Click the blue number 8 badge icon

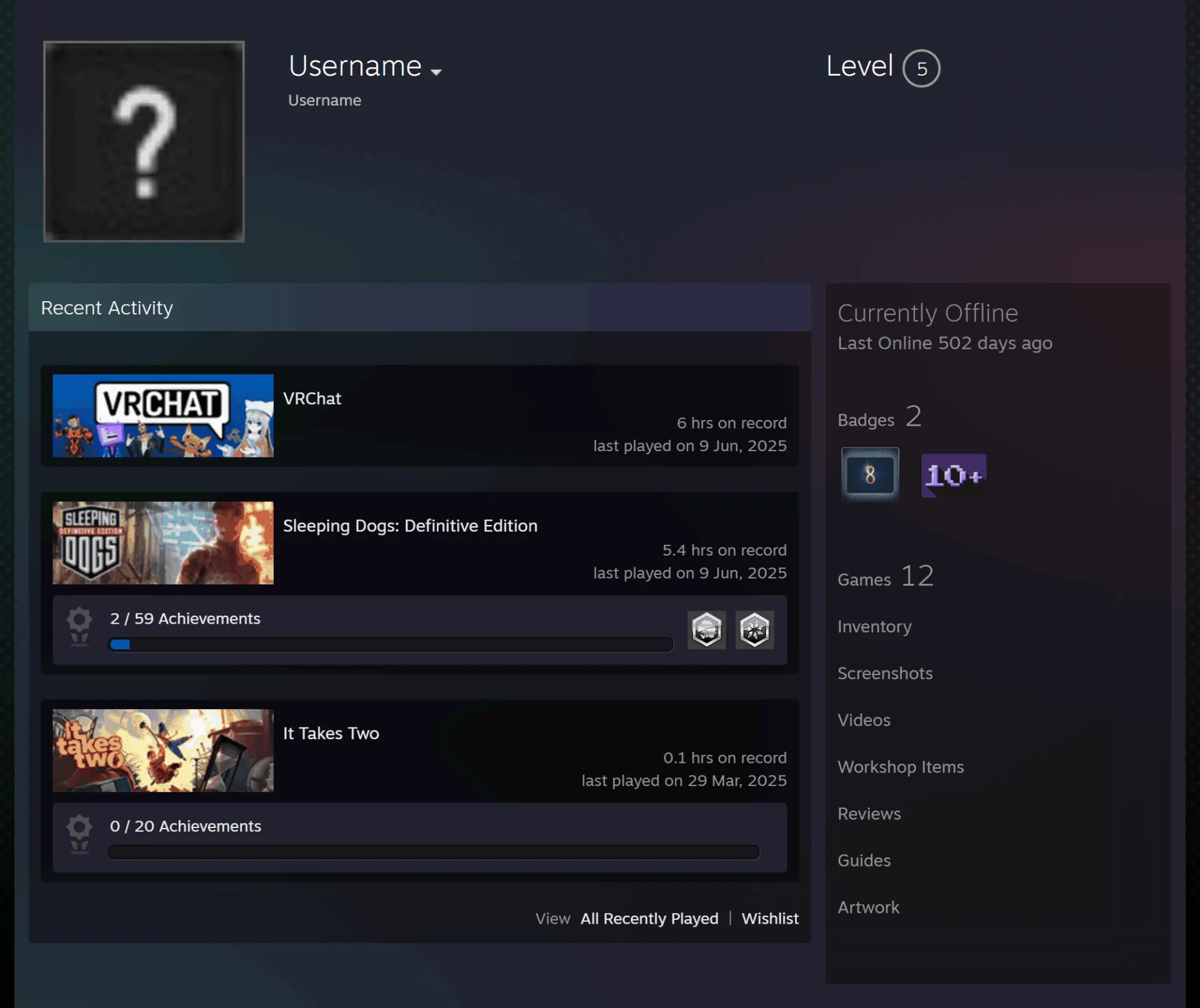click(x=870, y=474)
